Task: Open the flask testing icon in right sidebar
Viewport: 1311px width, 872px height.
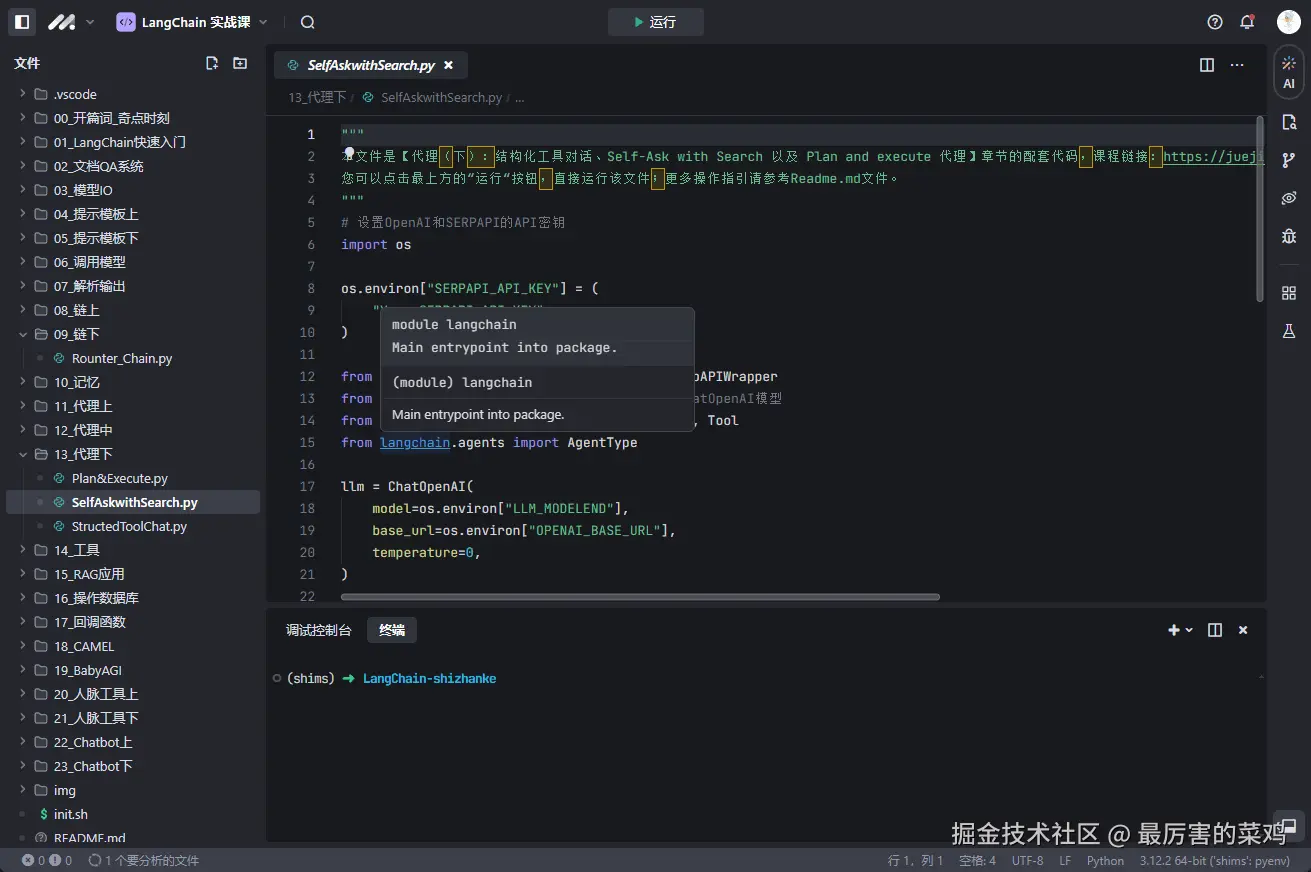Action: (x=1289, y=330)
